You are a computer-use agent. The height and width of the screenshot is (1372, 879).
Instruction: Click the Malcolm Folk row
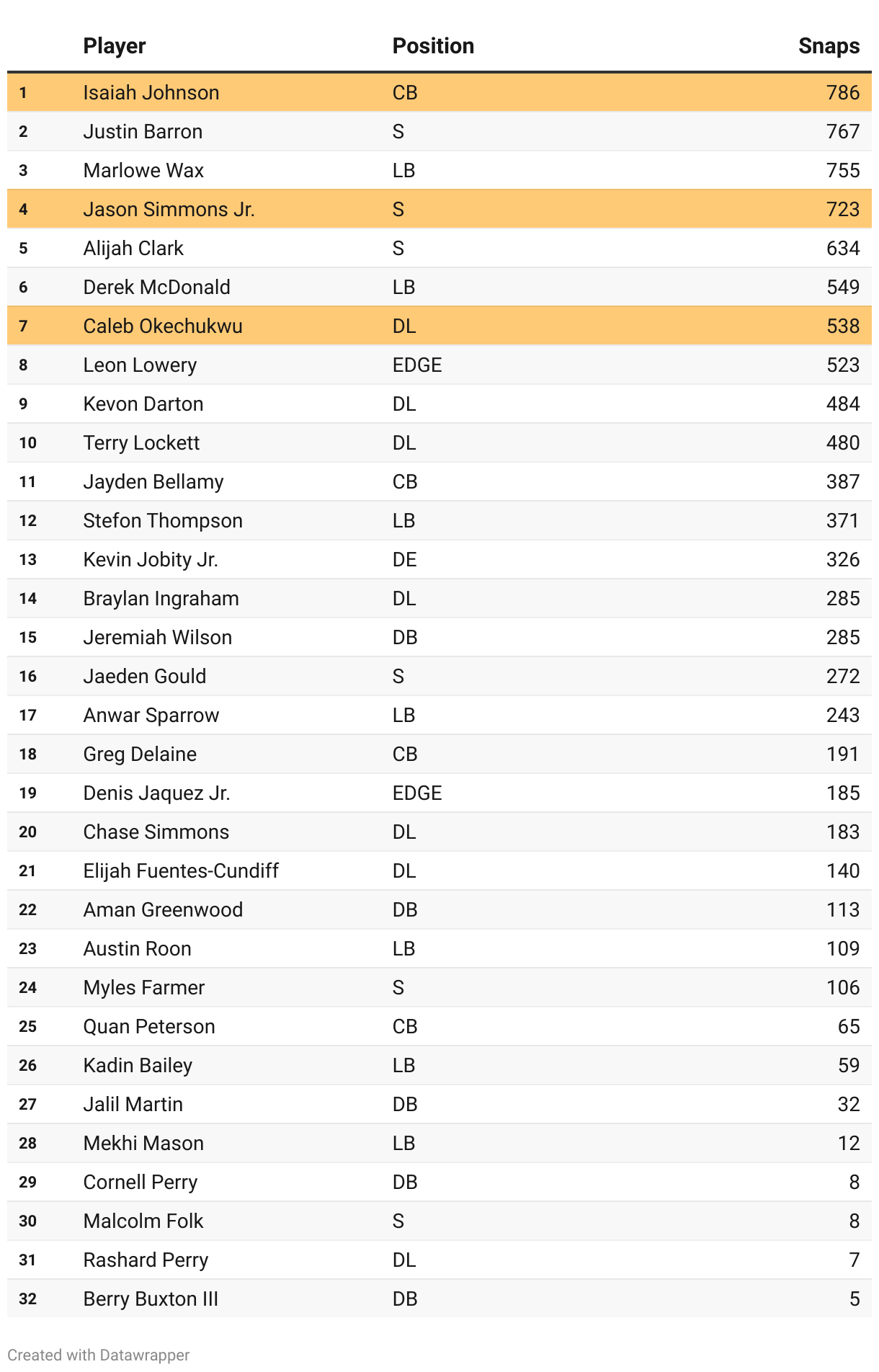click(x=439, y=1221)
